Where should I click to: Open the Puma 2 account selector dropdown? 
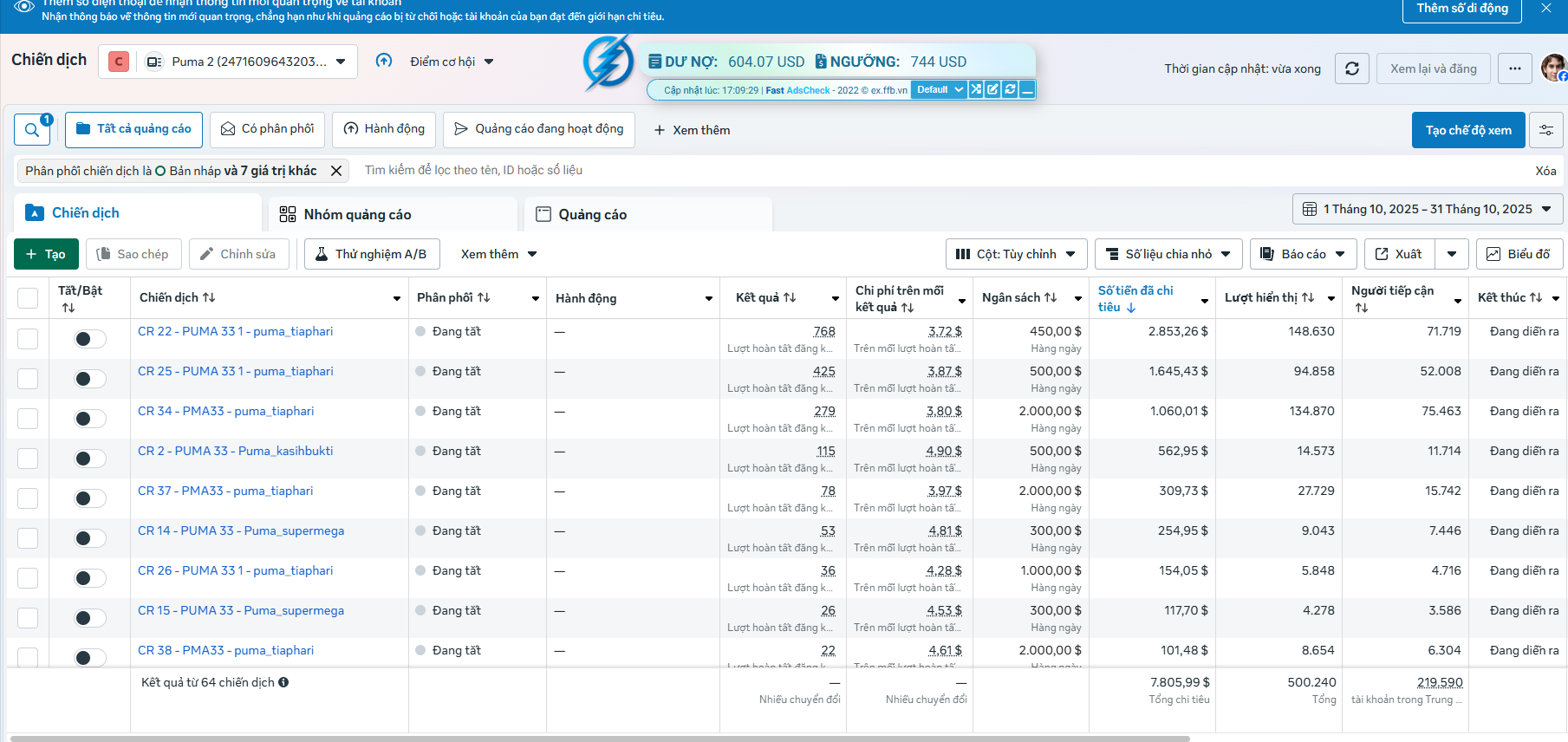pyautogui.click(x=228, y=62)
